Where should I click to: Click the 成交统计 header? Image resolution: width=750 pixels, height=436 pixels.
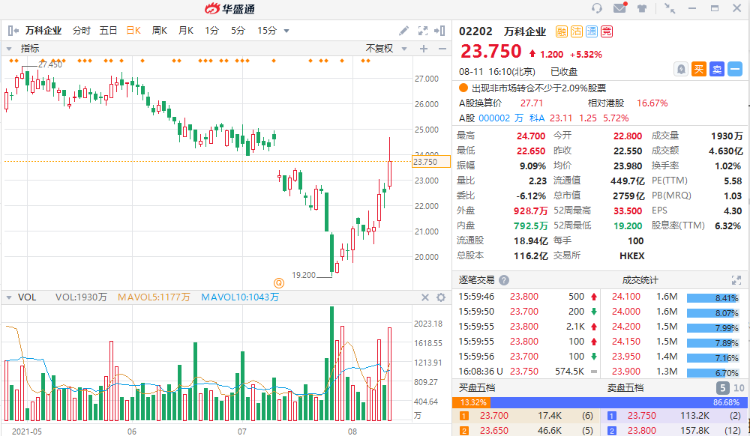tap(640, 280)
